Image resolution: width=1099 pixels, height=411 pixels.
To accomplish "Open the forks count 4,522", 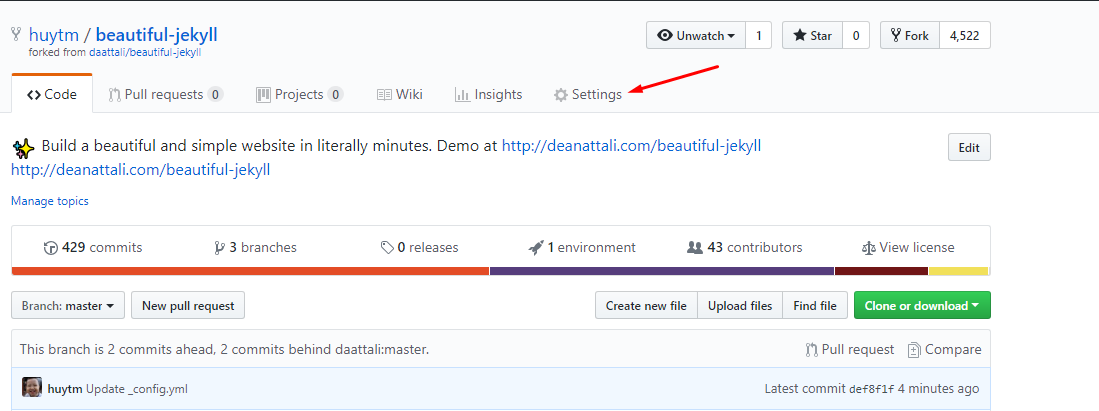I will coord(964,35).
